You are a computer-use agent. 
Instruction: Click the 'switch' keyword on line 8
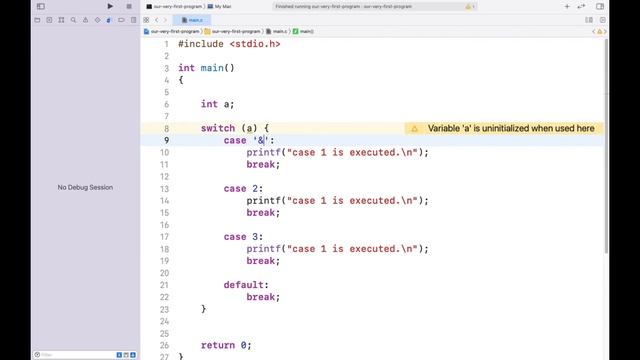pos(218,128)
